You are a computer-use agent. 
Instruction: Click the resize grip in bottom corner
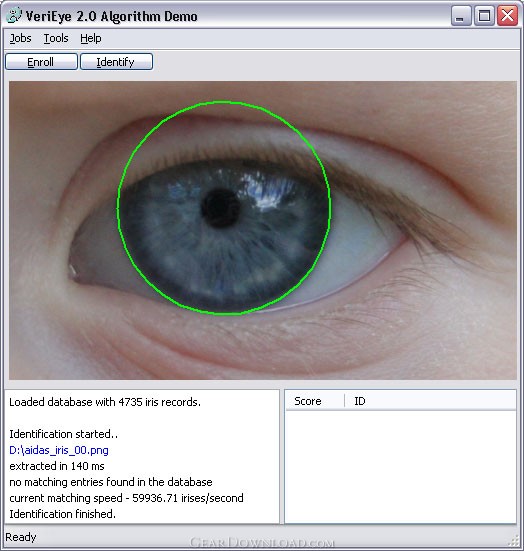coord(514,541)
